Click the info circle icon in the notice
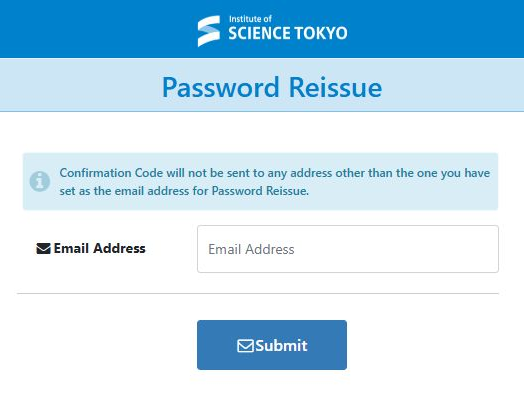Image resolution: width=524 pixels, height=411 pixels. pos(40,181)
